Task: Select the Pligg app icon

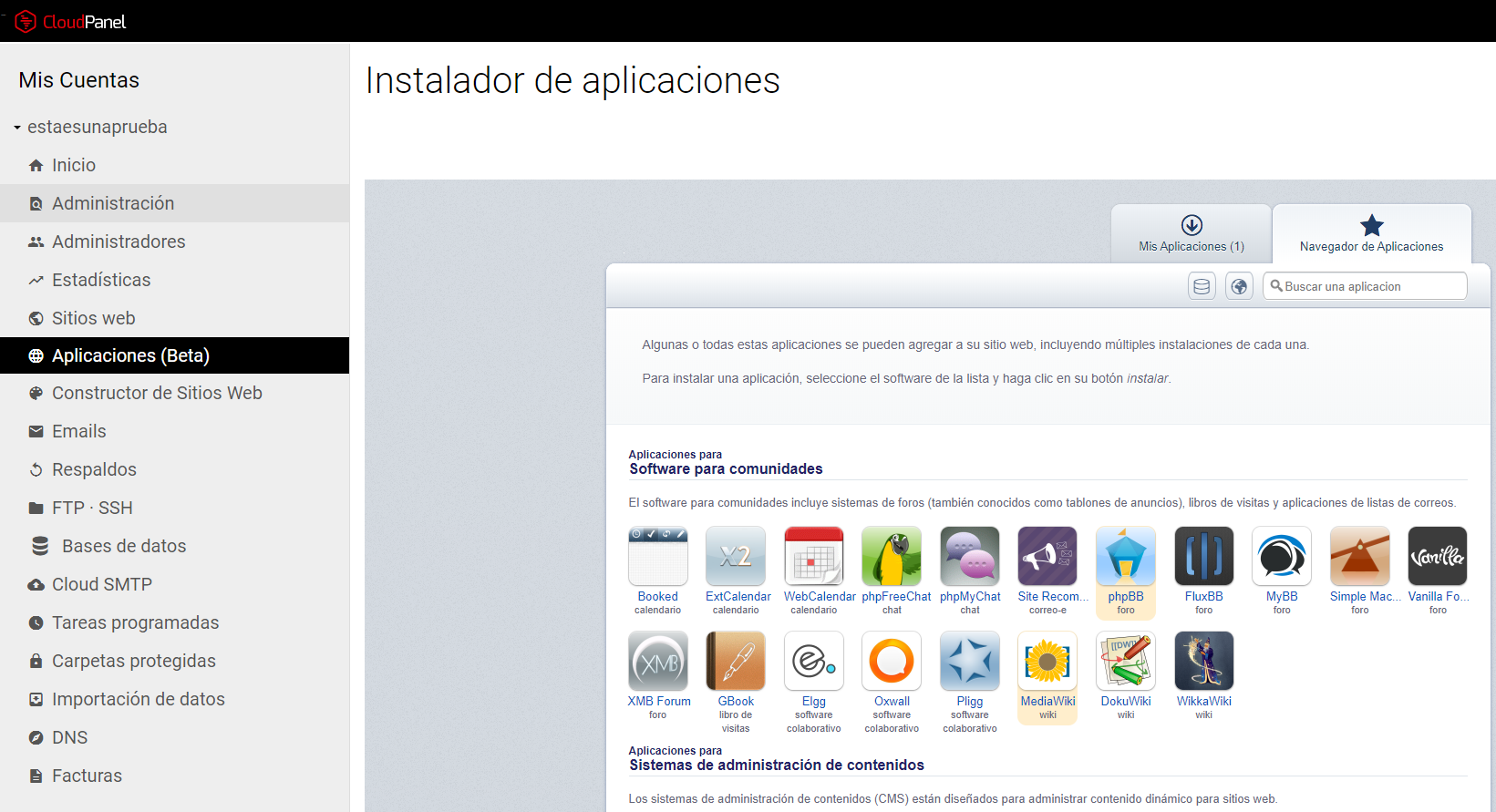Action: click(x=970, y=661)
